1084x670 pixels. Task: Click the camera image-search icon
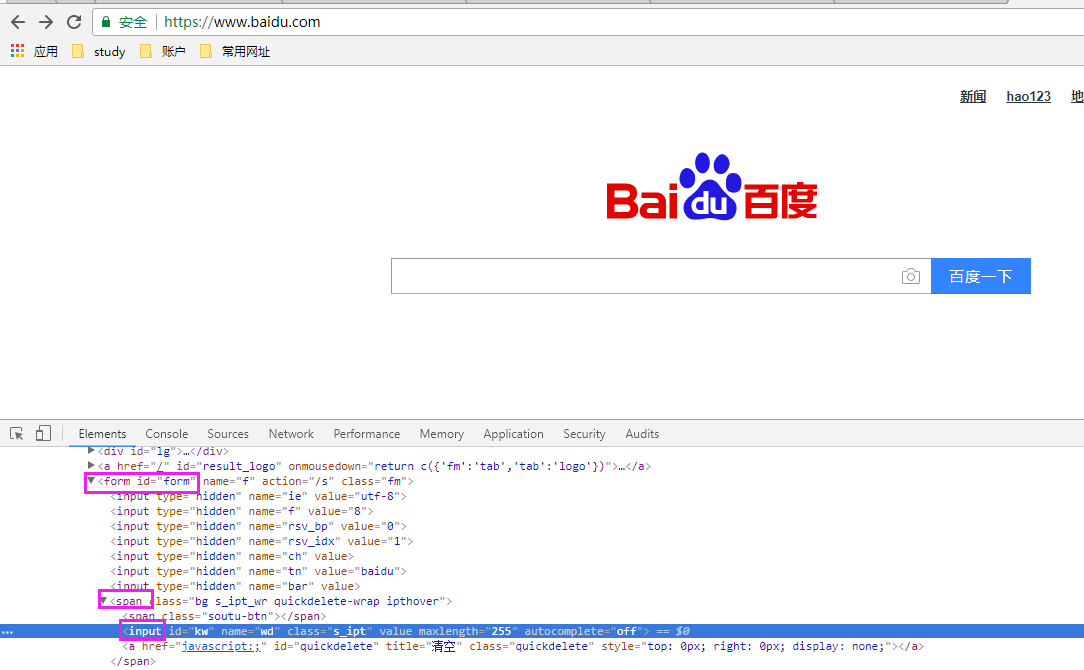(x=910, y=277)
